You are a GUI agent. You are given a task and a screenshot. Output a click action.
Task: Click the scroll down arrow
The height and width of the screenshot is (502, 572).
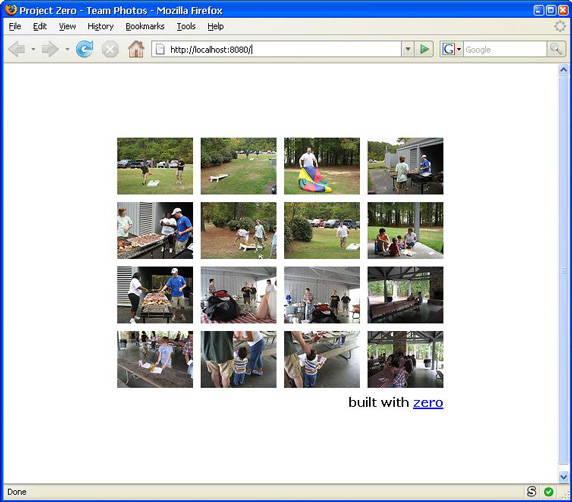tap(564, 476)
